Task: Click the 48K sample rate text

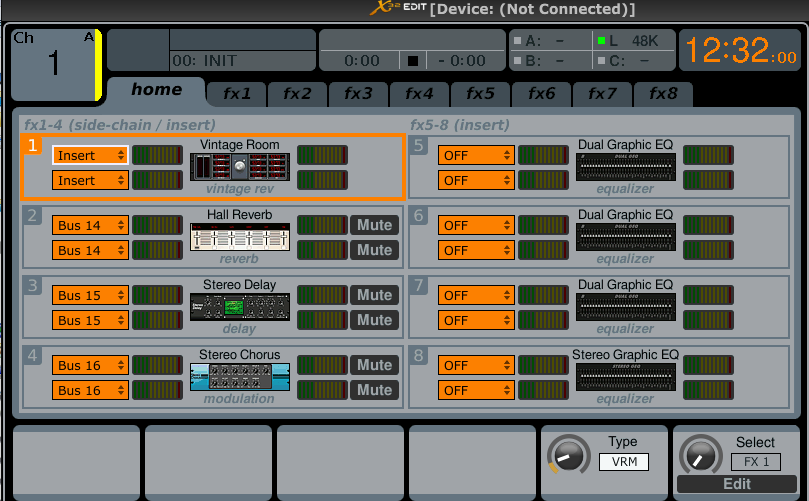Action: coord(645,41)
